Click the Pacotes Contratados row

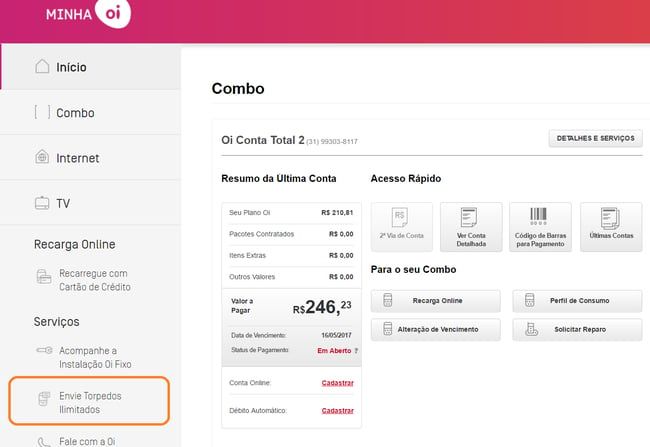click(291, 234)
